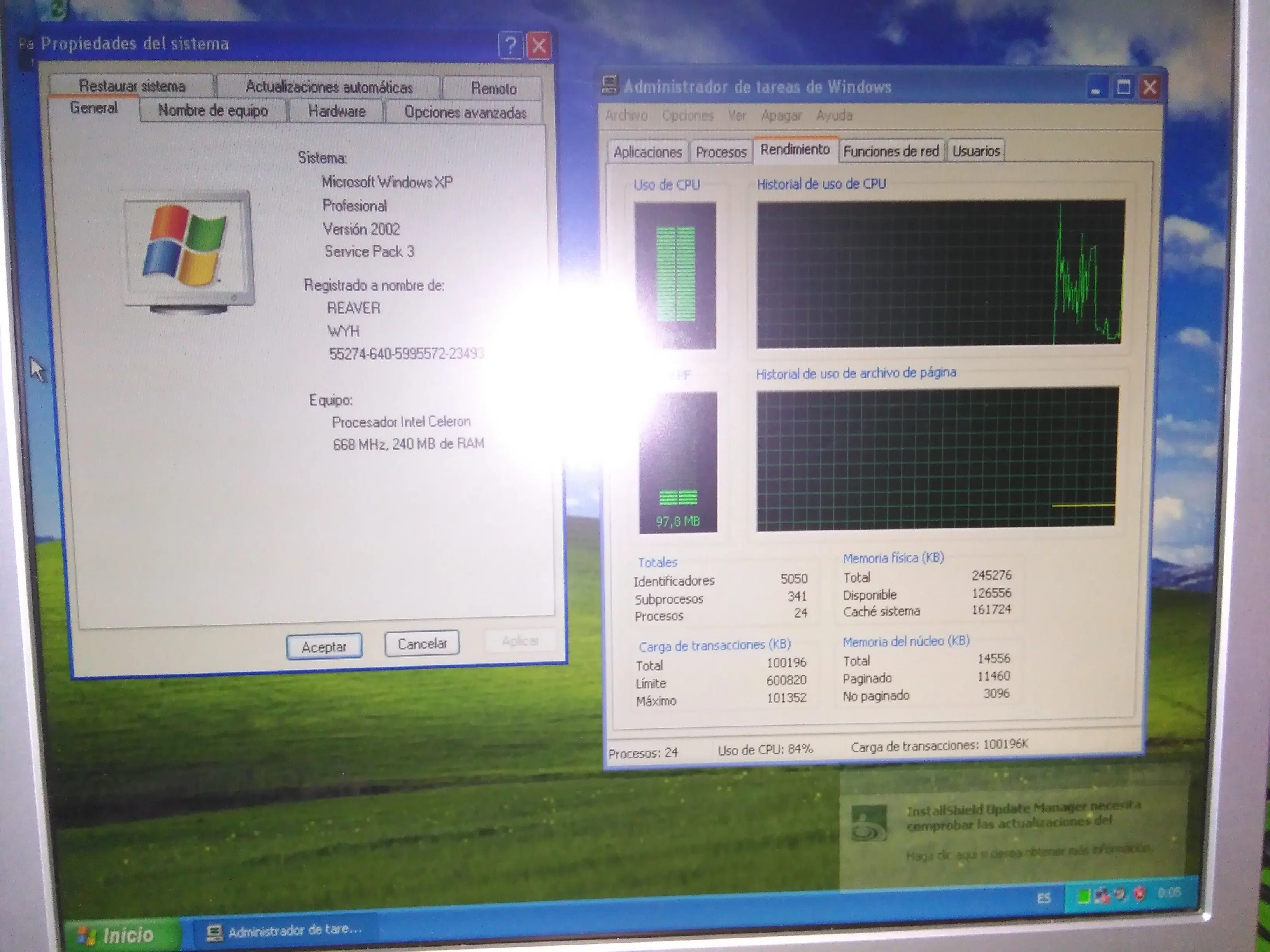The height and width of the screenshot is (952, 1270).
Task: Click the red security shield tray icon
Action: (x=1140, y=894)
